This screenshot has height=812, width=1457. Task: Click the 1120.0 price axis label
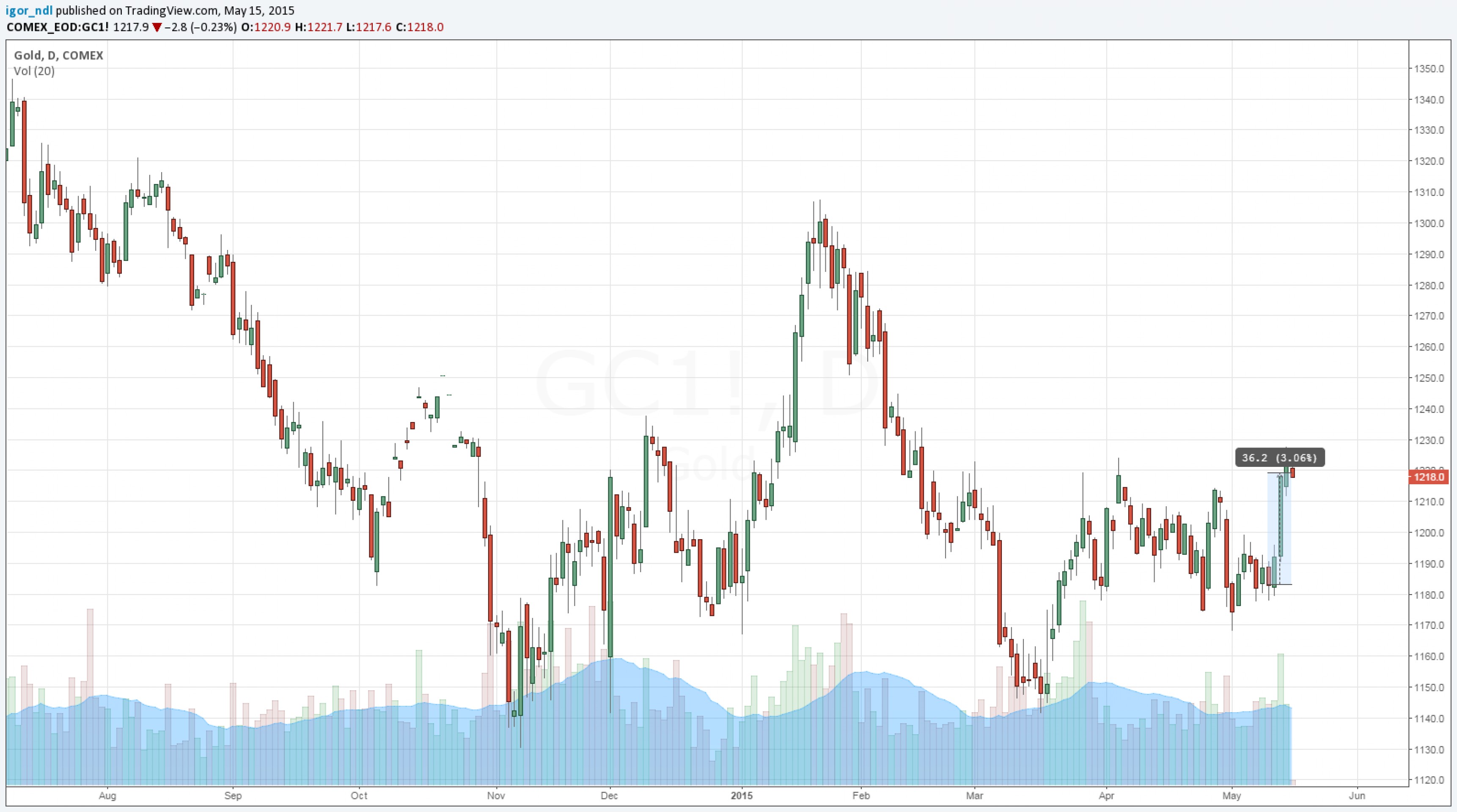click(1429, 780)
